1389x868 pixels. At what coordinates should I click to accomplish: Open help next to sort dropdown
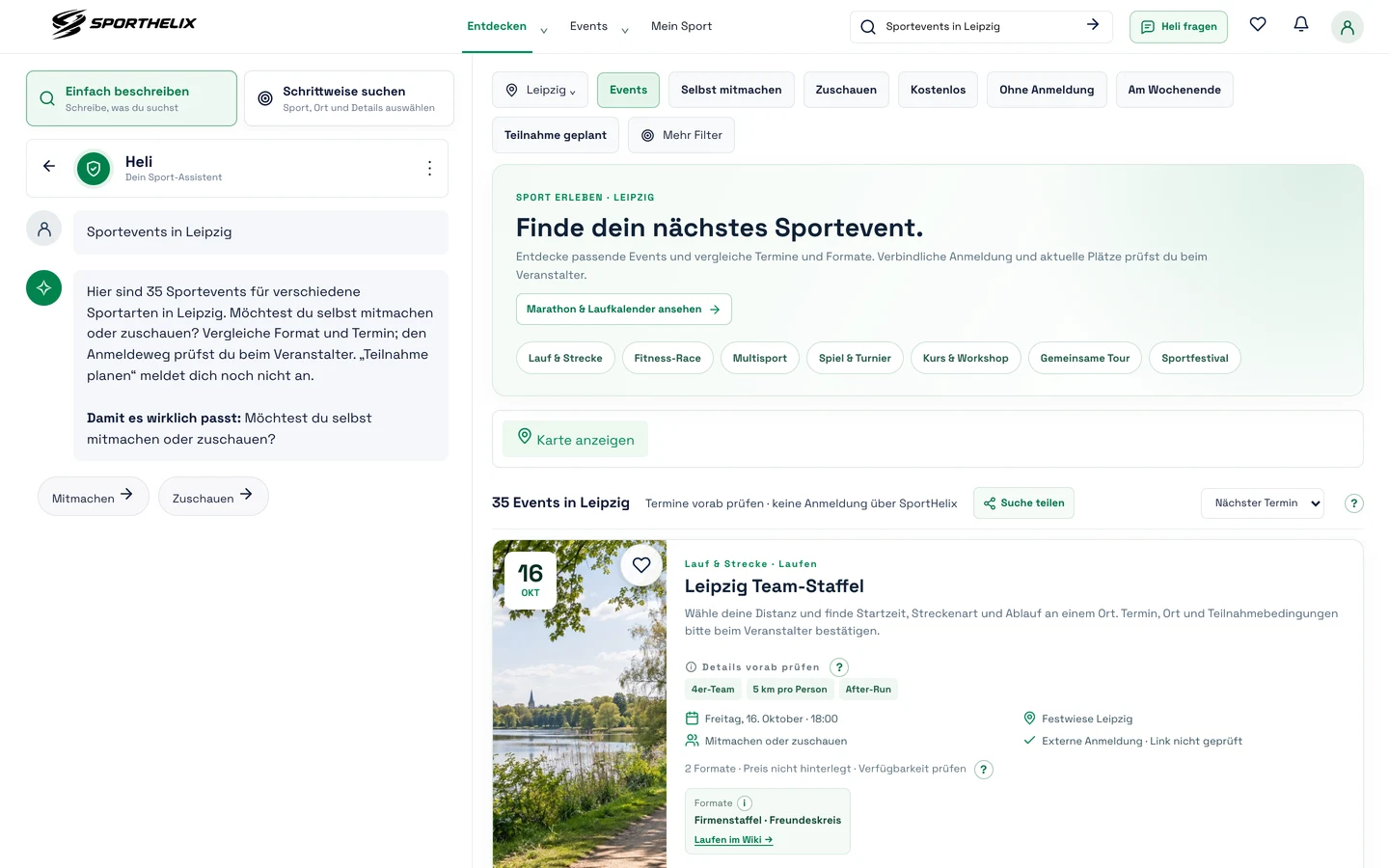1354,503
